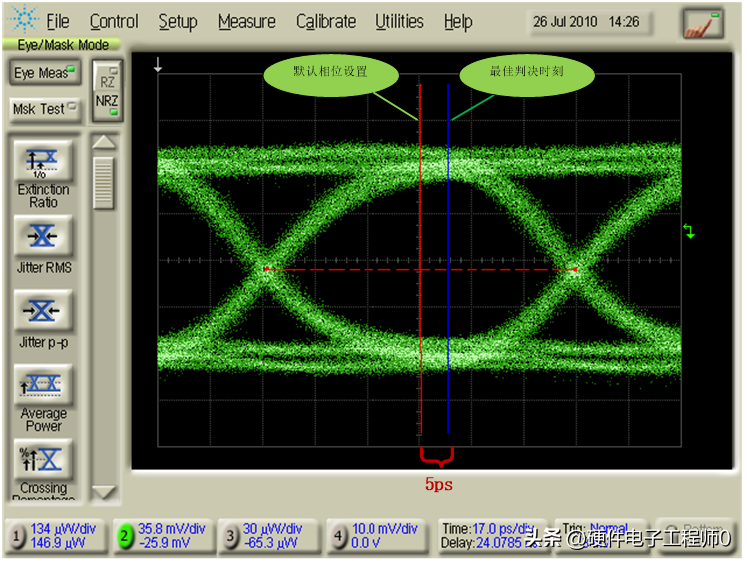Toggle channel 2 green button
747x564 pixels.
point(125,536)
